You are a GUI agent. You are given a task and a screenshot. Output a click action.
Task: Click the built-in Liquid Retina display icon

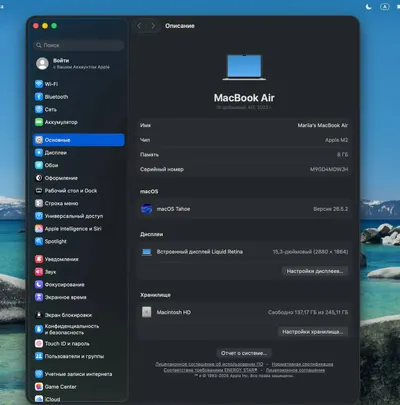tap(147, 252)
